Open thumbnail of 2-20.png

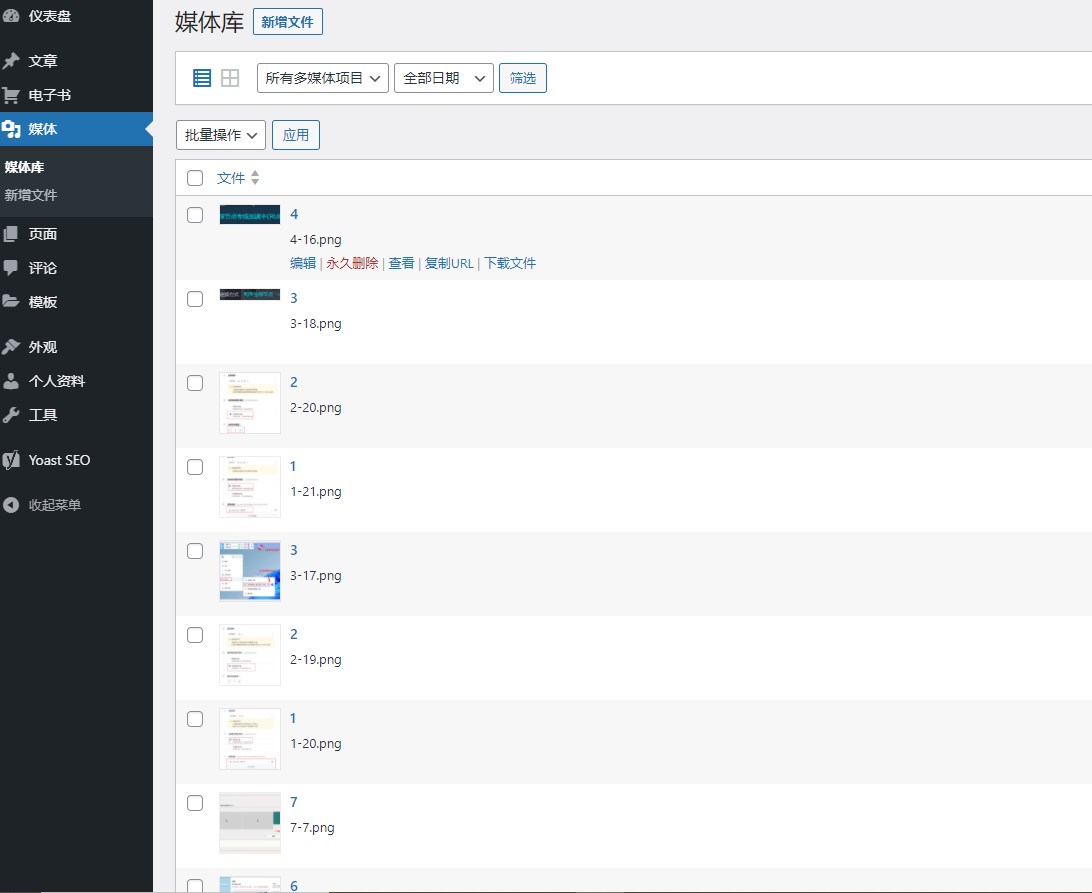pos(250,403)
